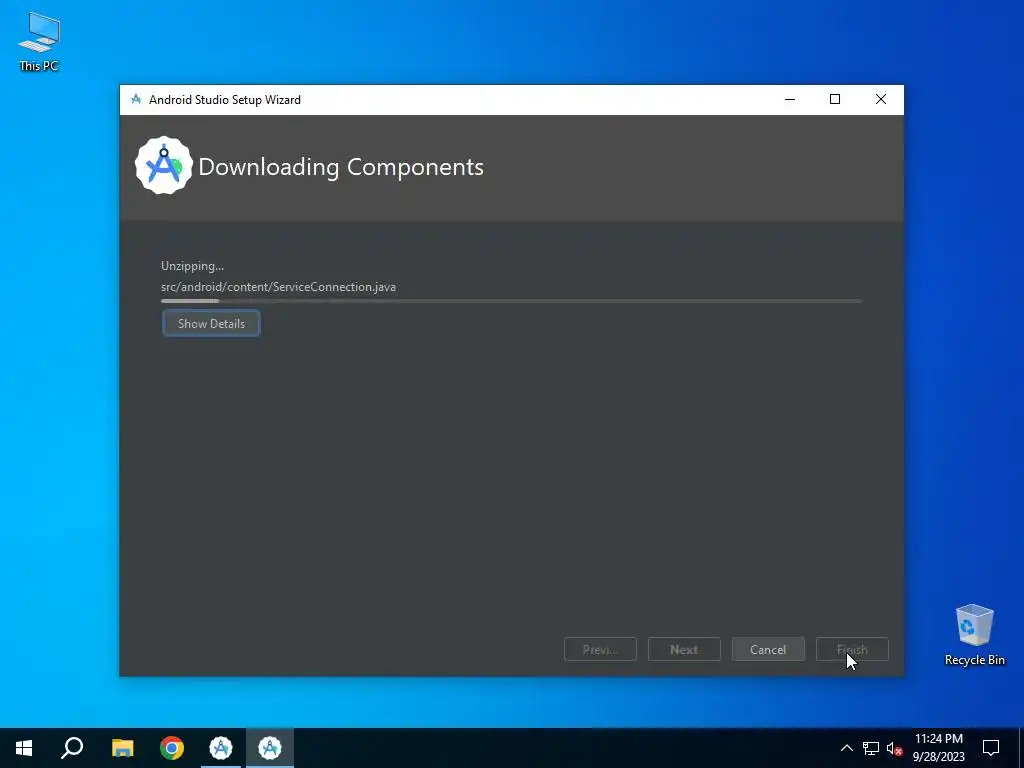Minimize the Setup Wizard window
The width and height of the screenshot is (1024, 768).
tap(790, 99)
